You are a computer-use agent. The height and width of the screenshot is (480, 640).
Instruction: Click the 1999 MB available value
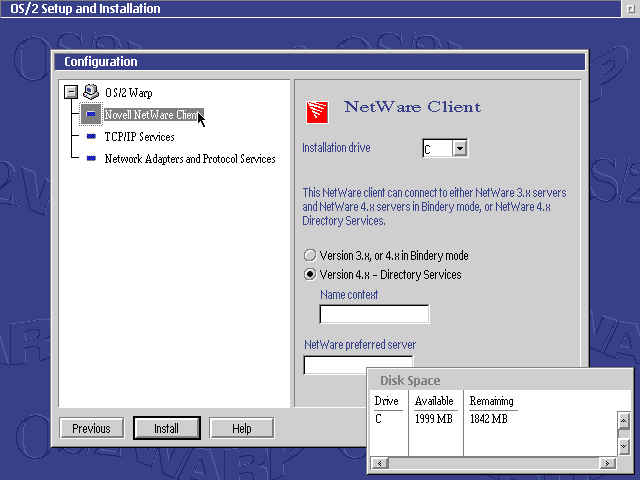pyautogui.click(x=433, y=419)
